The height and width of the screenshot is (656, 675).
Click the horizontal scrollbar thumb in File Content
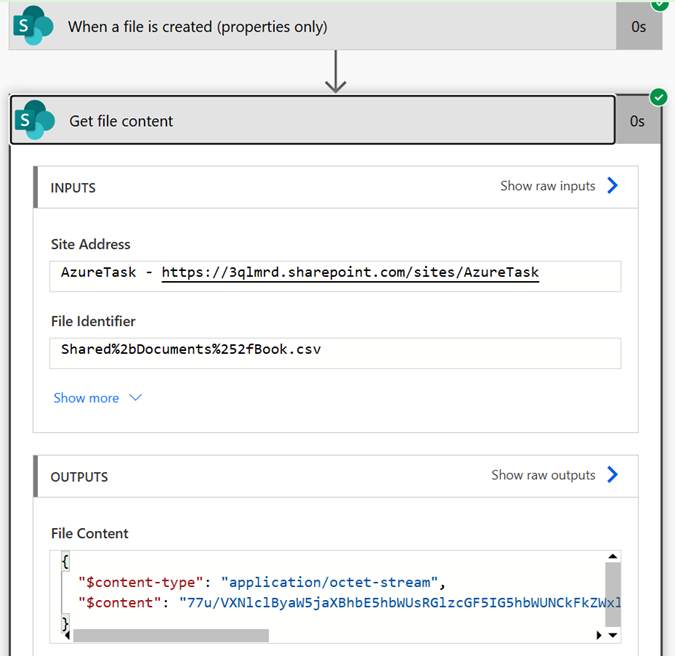171,635
